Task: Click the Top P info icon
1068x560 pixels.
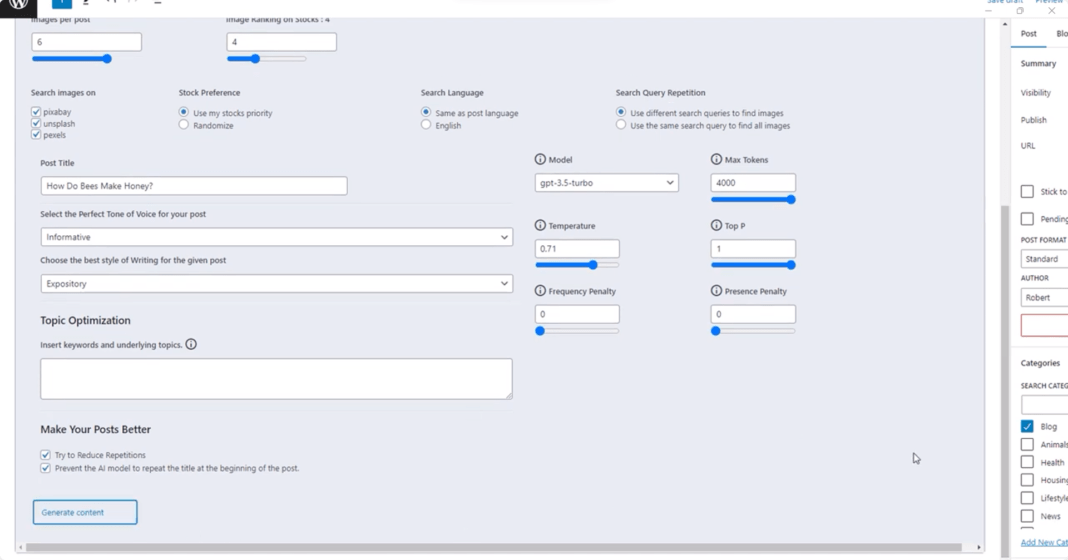Action: click(x=716, y=226)
